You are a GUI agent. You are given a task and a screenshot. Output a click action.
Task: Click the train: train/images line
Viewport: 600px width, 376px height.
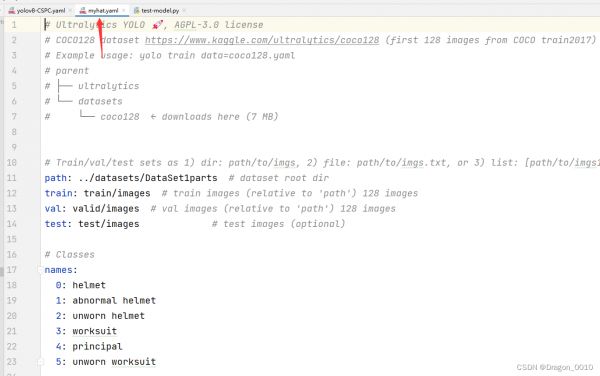(98, 193)
